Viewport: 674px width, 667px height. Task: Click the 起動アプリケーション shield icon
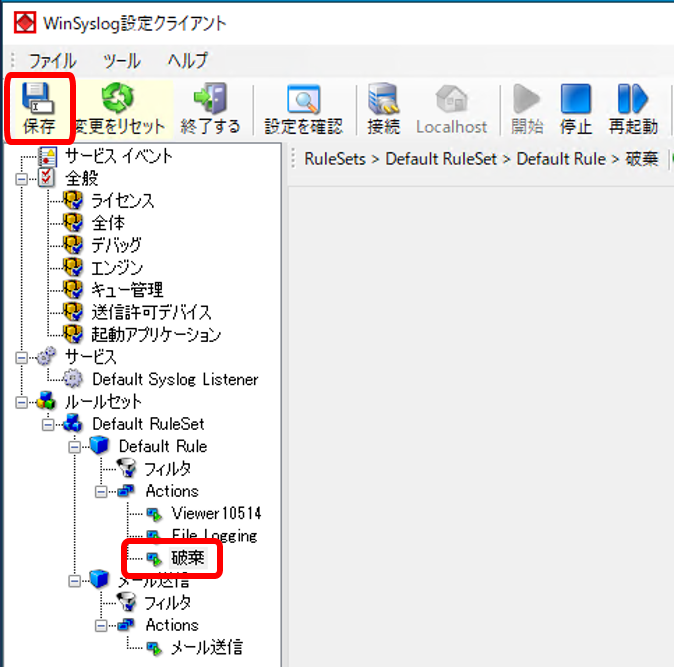[73, 335]
